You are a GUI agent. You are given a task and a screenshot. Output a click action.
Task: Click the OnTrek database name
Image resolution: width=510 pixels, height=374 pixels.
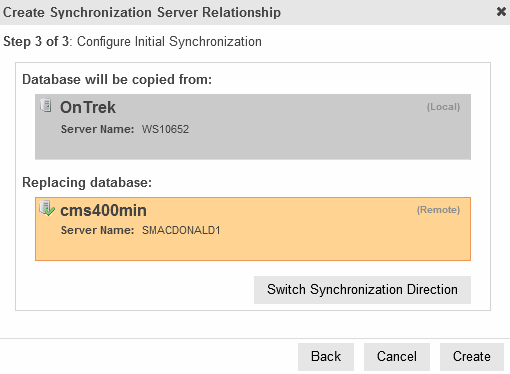[88, 108]
